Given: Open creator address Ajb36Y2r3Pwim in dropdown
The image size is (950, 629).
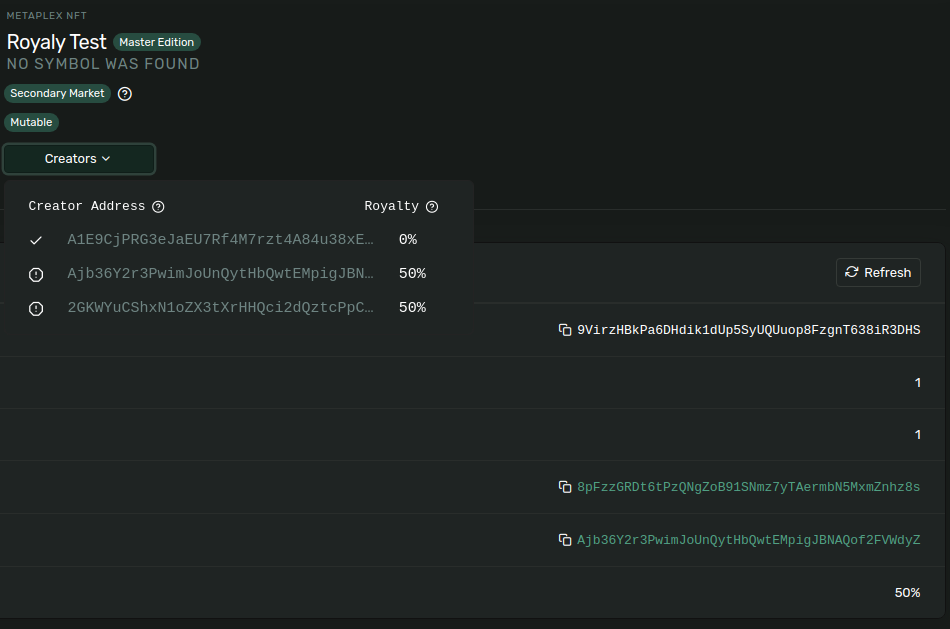Looking at the screenshot, I should click(x=220, y=274).
